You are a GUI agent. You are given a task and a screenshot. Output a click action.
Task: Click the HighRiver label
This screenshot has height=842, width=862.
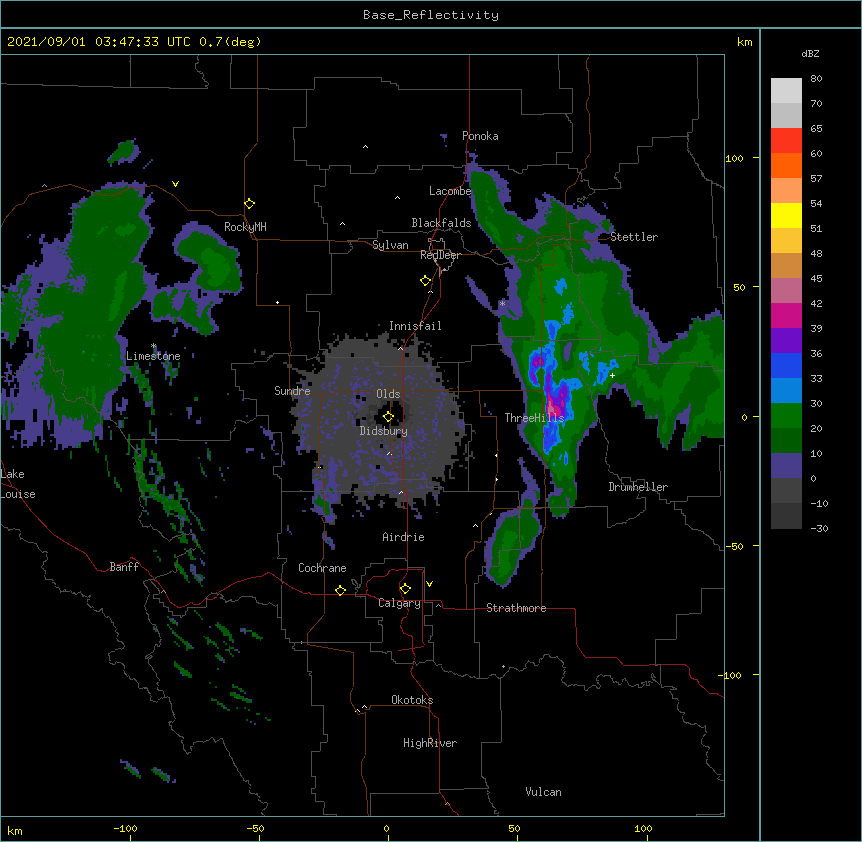pyautogui.click(x=430, y=743)
